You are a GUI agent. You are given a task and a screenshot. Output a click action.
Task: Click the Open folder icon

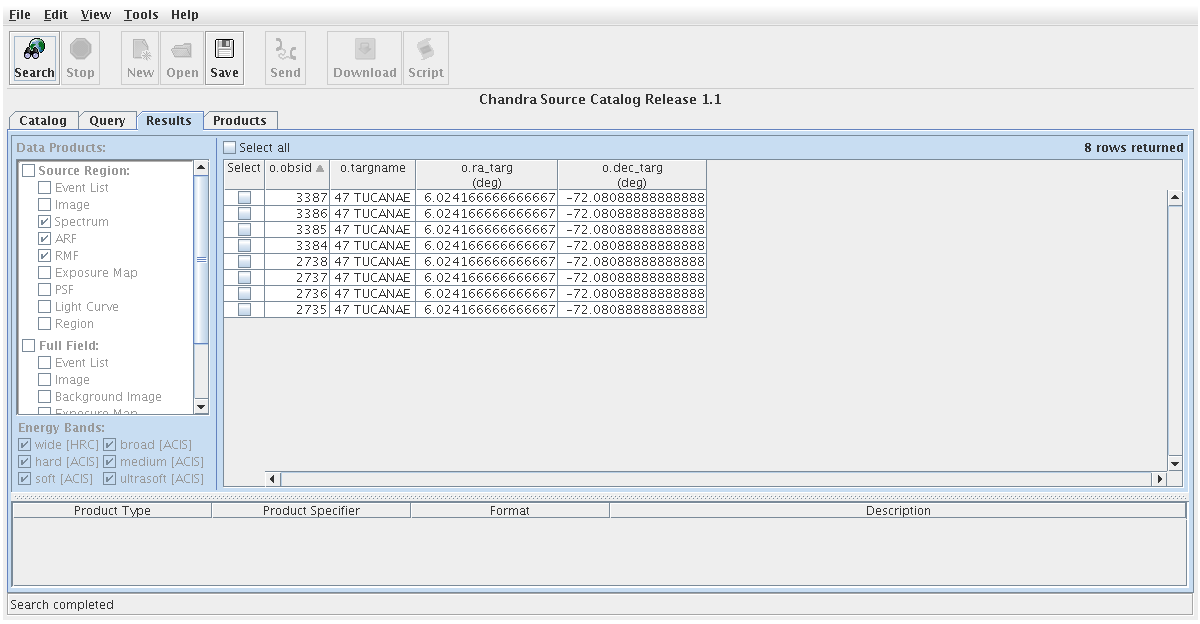182,49
